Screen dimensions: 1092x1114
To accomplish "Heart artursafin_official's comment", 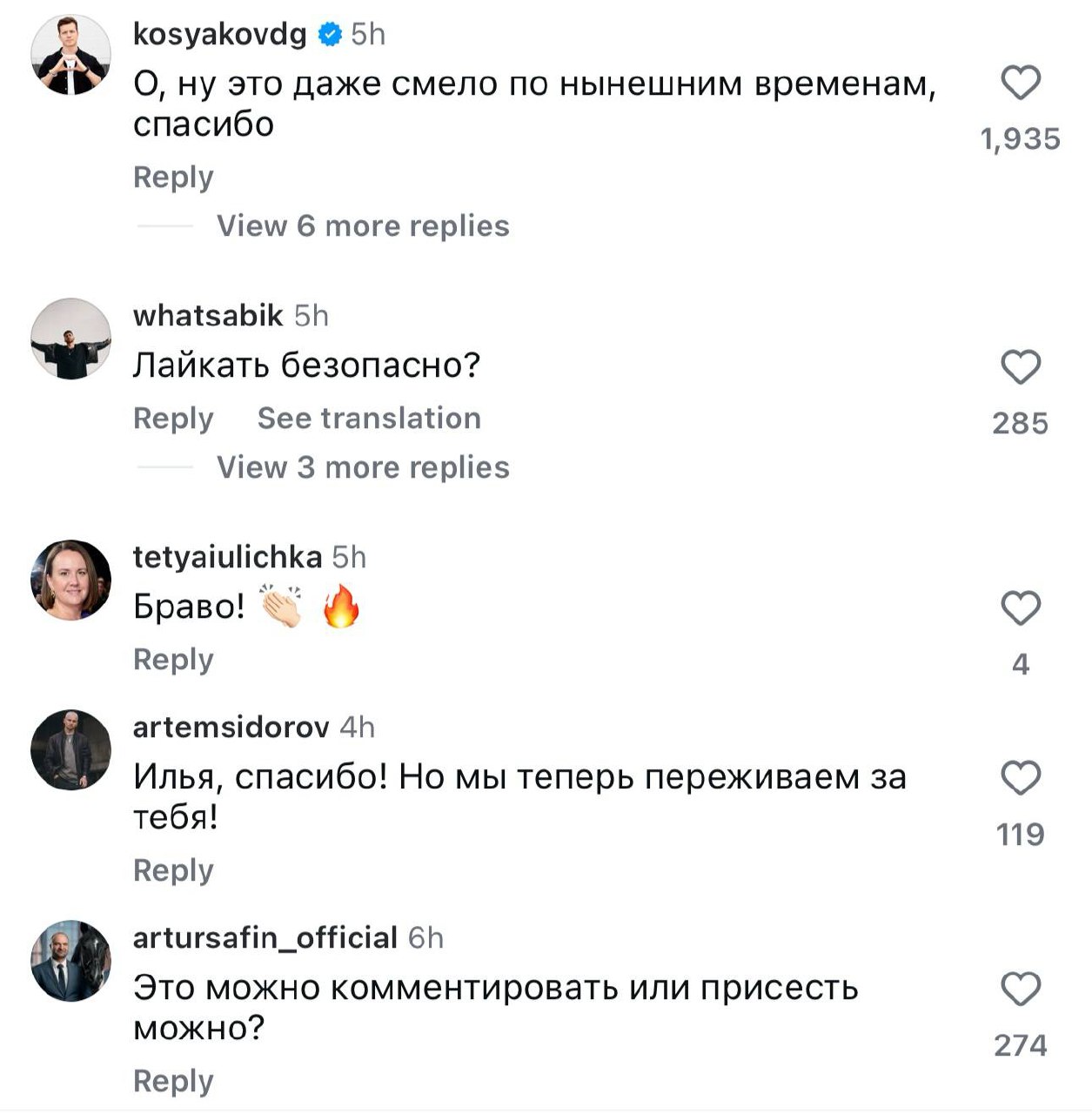I will 1021,990.
